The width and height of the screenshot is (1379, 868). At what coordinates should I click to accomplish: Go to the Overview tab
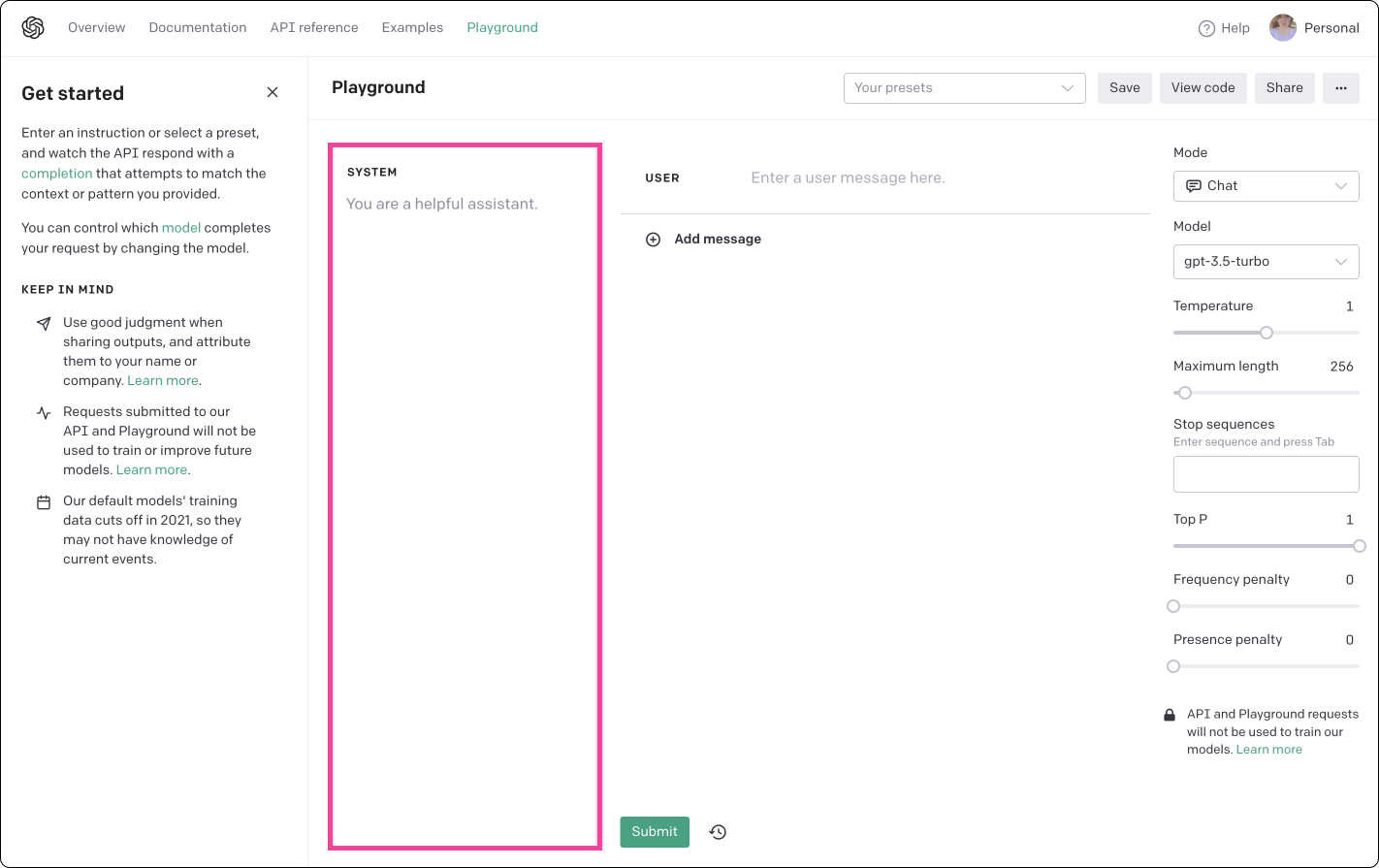coord(96,27)
